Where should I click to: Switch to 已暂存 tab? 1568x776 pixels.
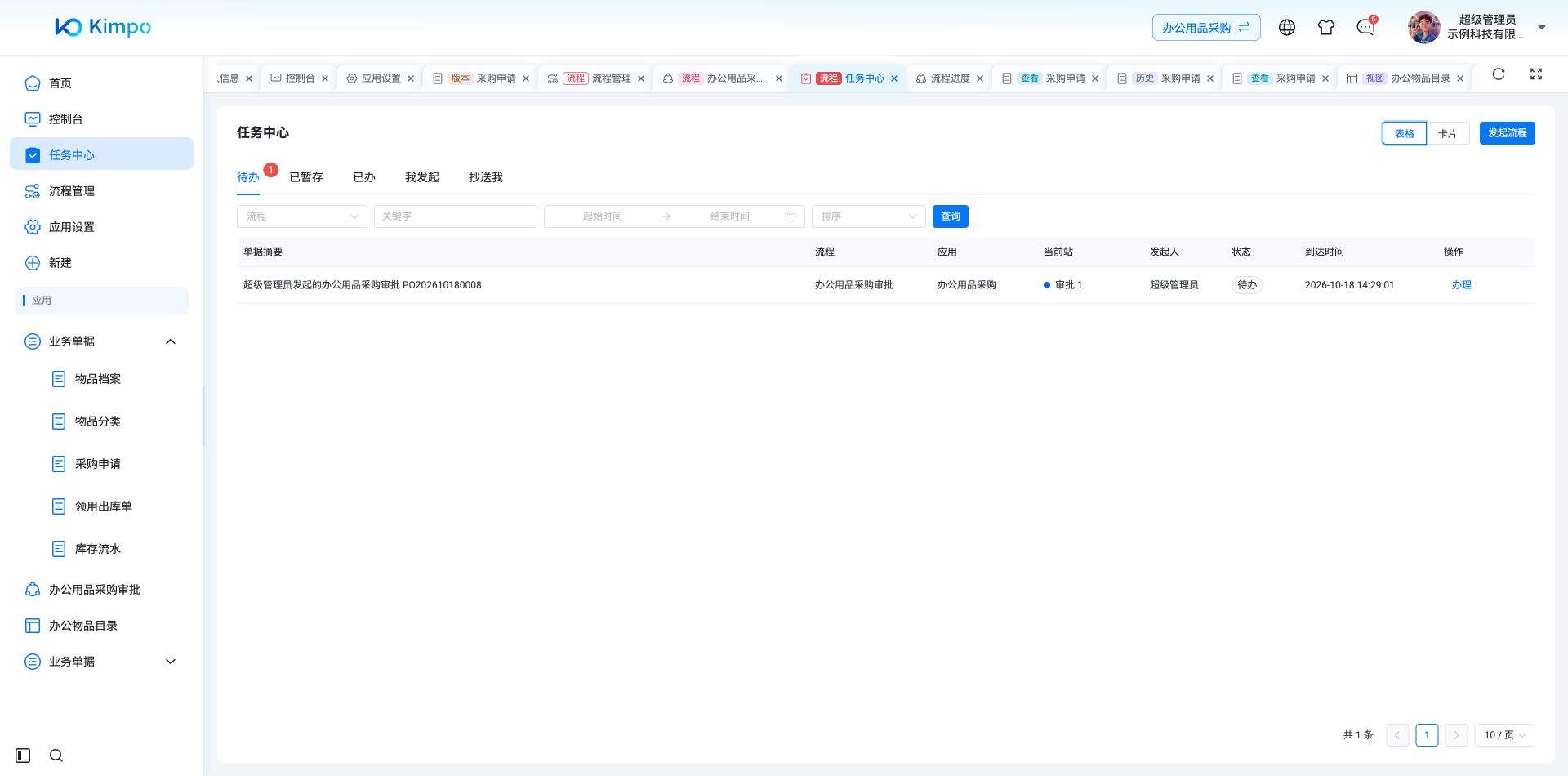coord(306,177)
